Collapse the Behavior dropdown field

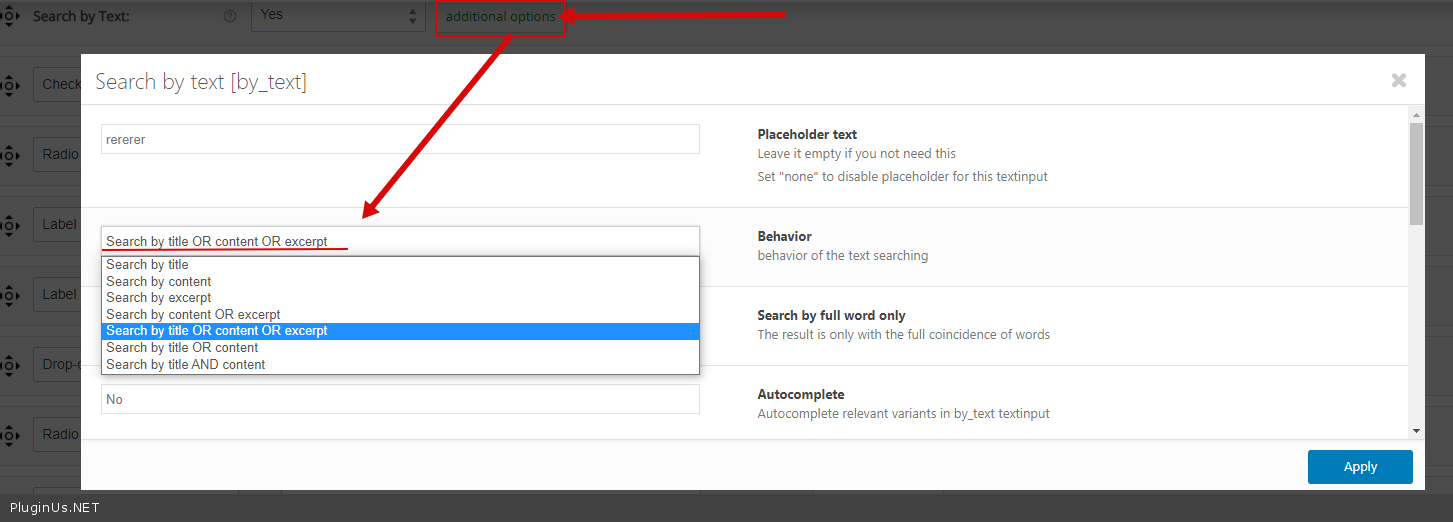click(x=400, y=241)
